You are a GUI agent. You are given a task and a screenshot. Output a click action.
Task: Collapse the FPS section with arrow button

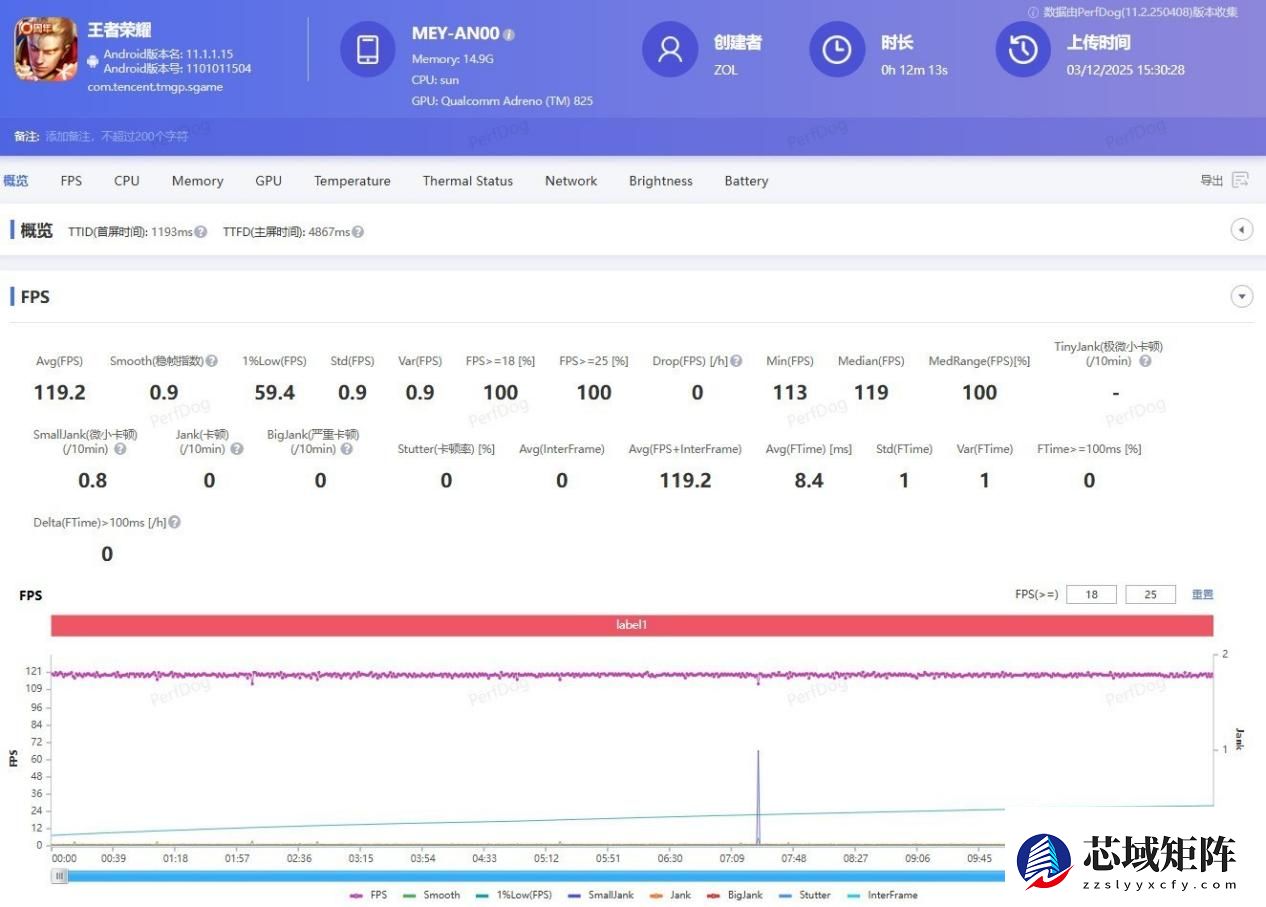[1241, 297]
